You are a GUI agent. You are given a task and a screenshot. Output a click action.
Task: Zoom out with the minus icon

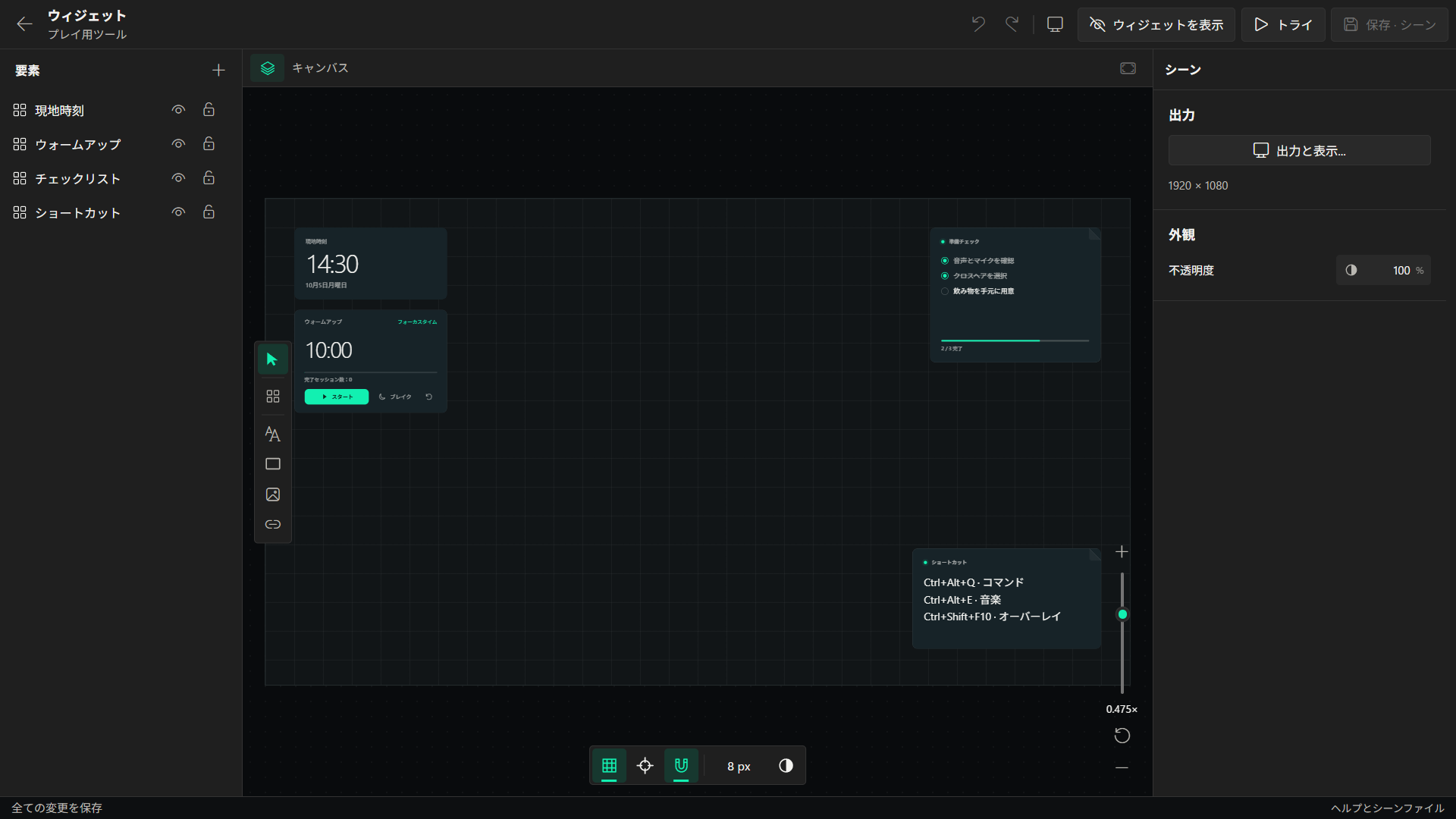point(1122,767)
